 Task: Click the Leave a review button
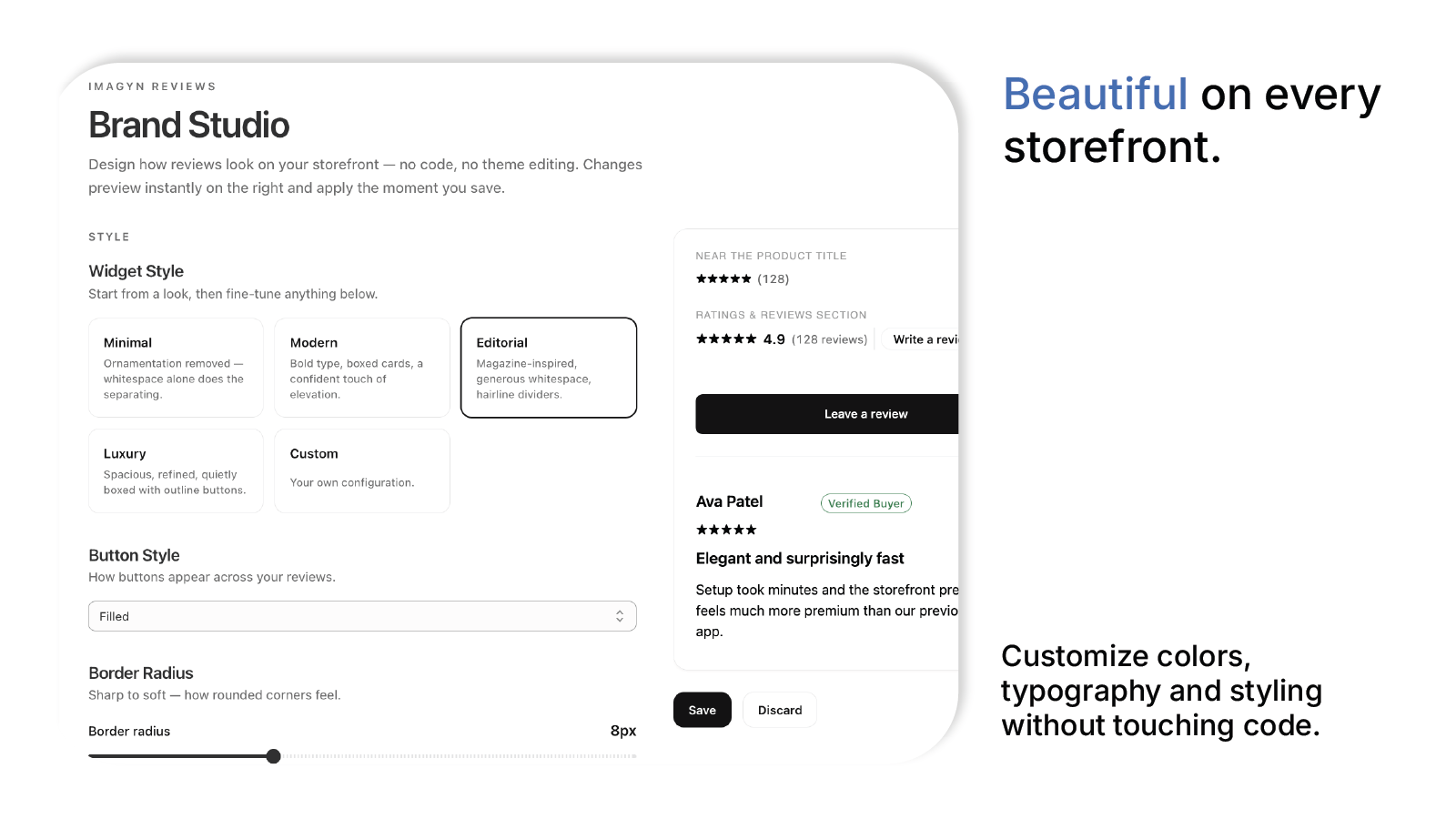pos(827,414)
